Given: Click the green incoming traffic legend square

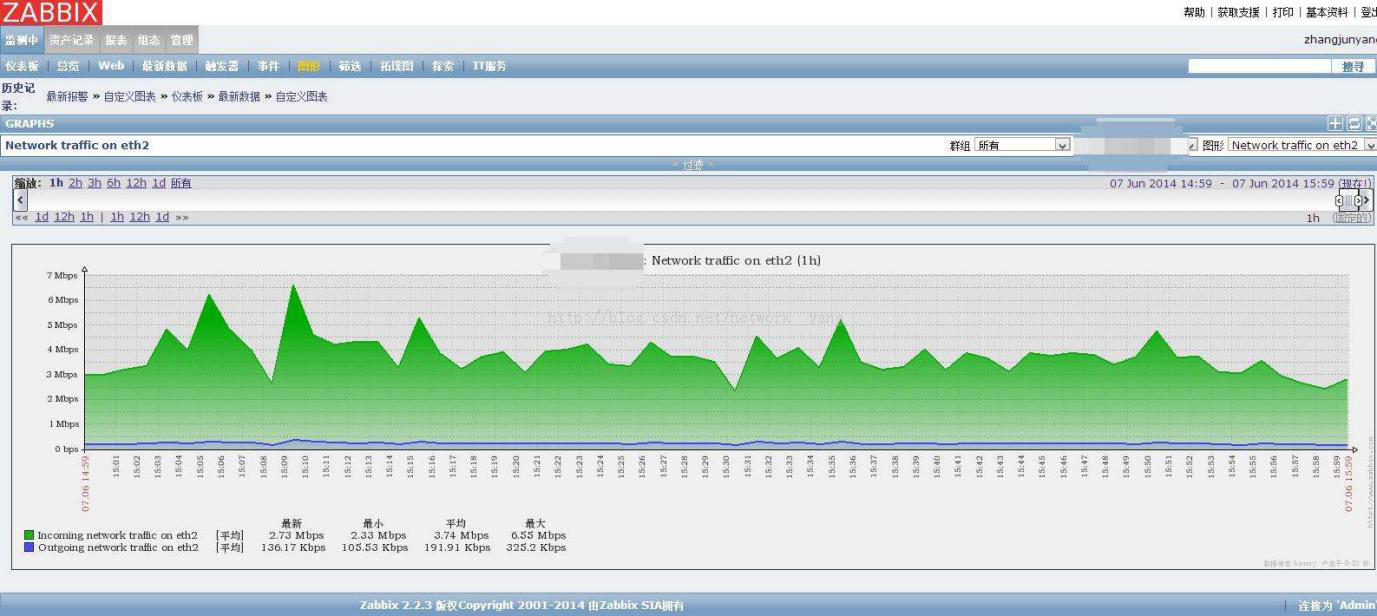Looking at the screenshot, I should (30, 535).
